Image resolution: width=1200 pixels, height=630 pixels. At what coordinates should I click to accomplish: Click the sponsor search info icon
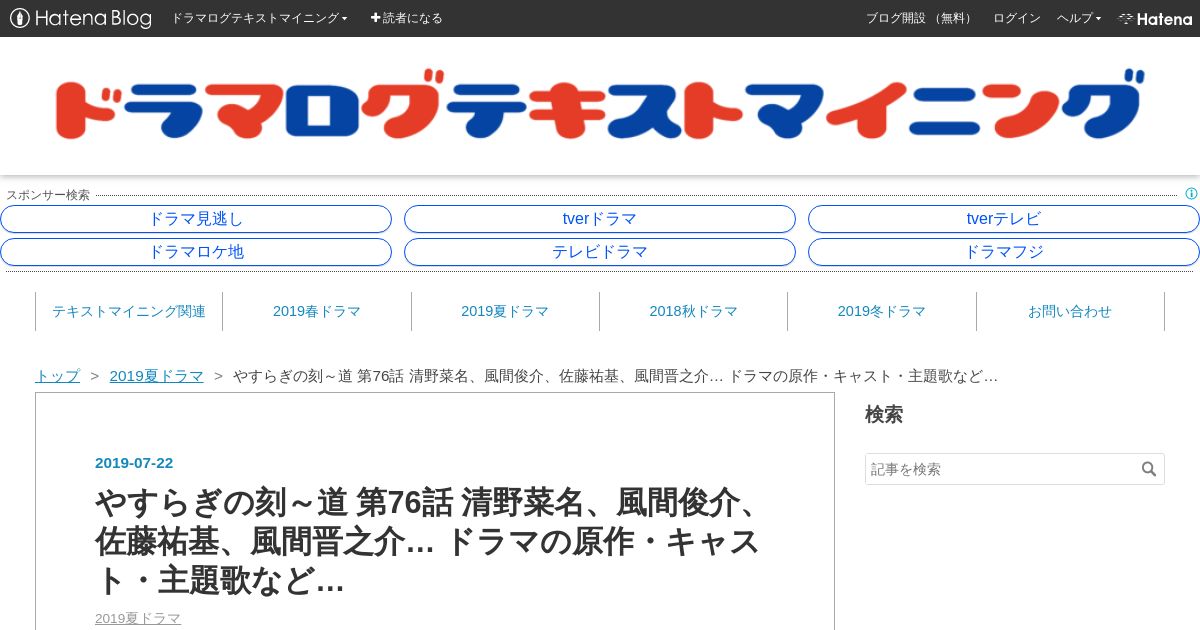[1191, 194]
